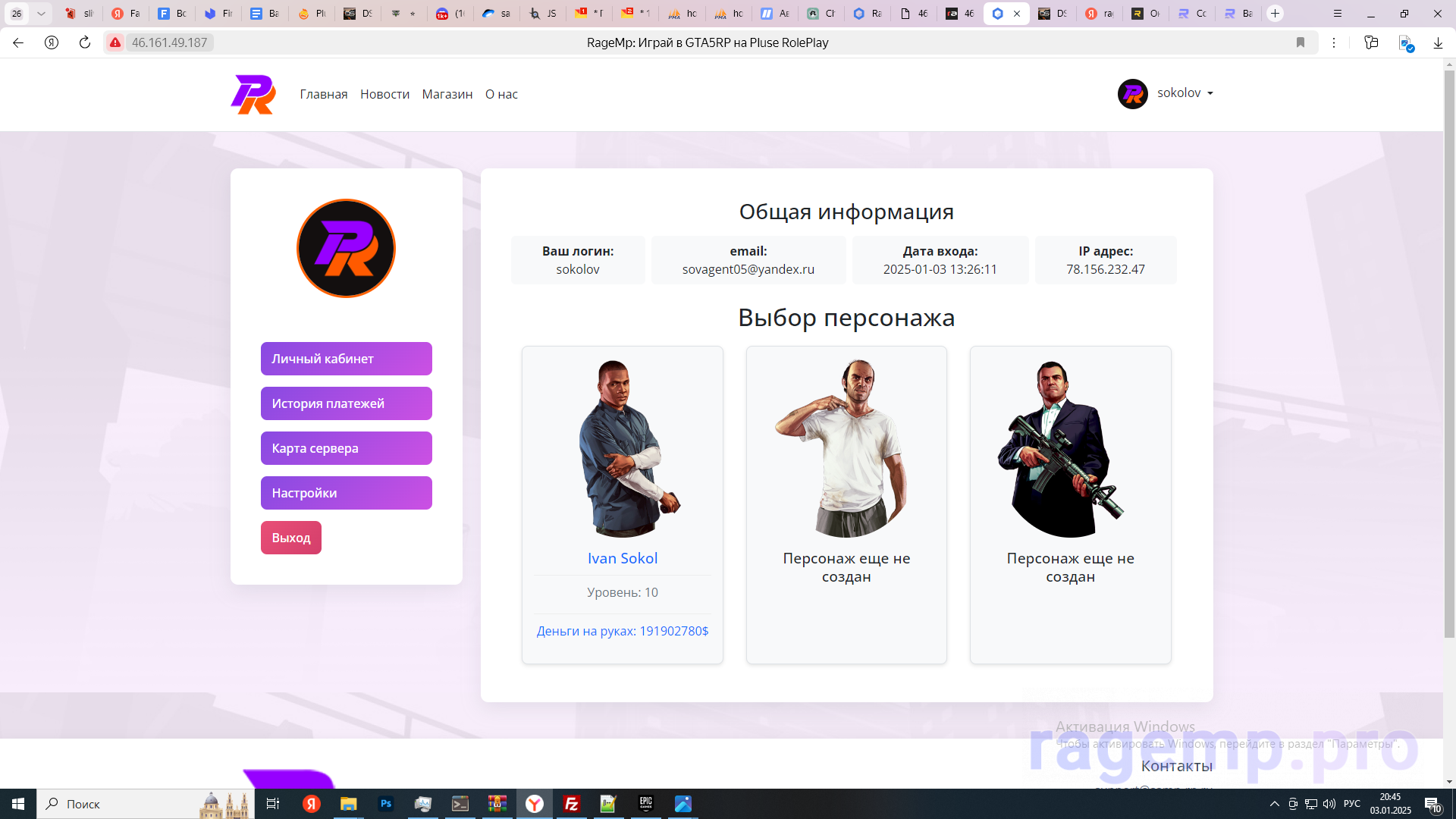Click the page translate icon
Image resolution: width=1456 pixels, height=819 pixels.
1405,43
